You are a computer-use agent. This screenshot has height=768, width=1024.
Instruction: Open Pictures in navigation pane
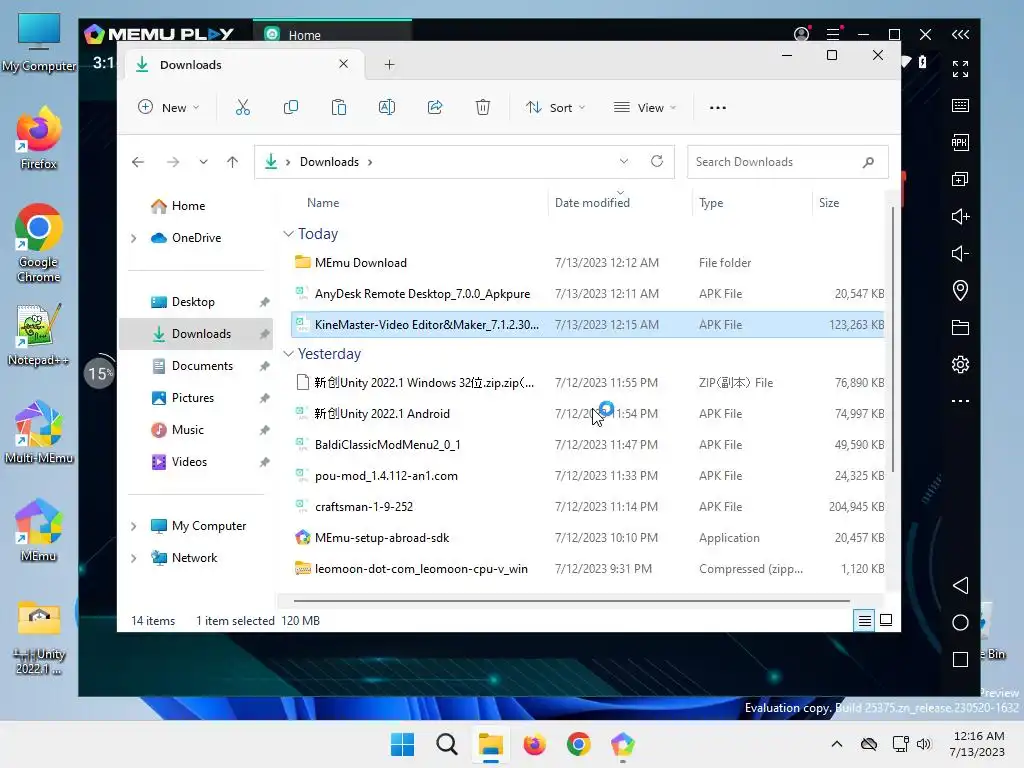[x=193, y=398]
